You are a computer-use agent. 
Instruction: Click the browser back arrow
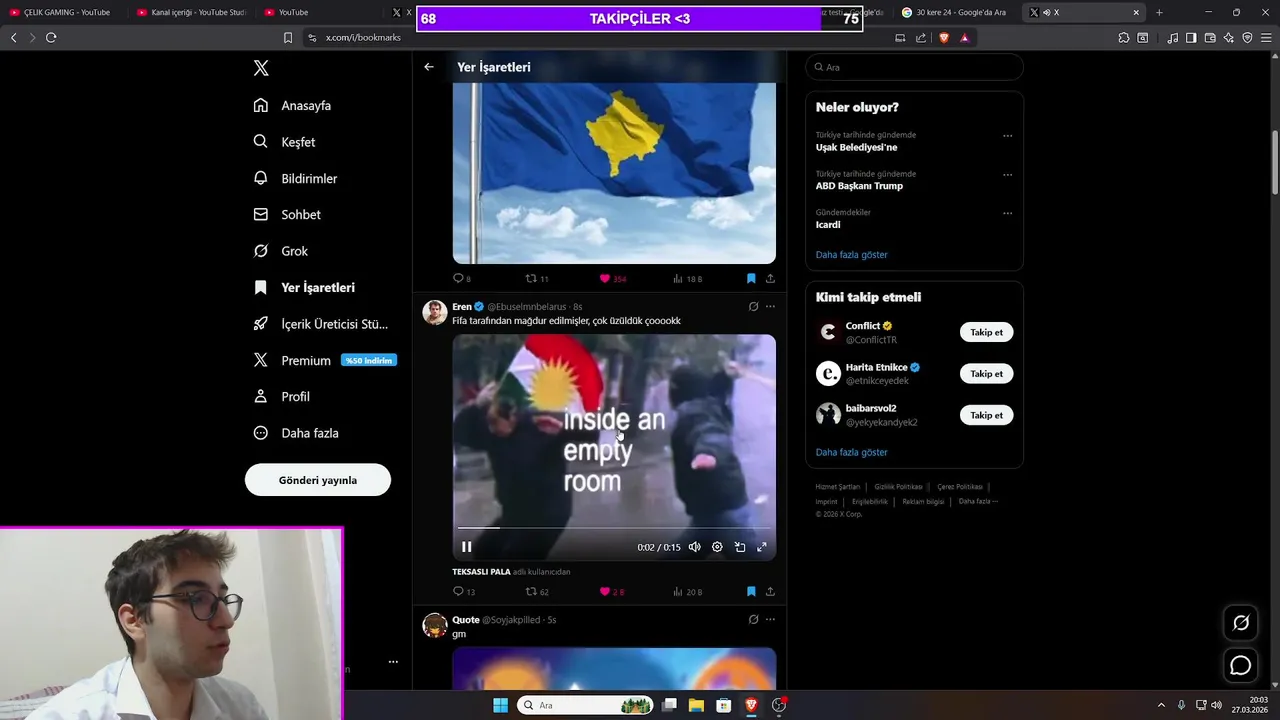14,38
